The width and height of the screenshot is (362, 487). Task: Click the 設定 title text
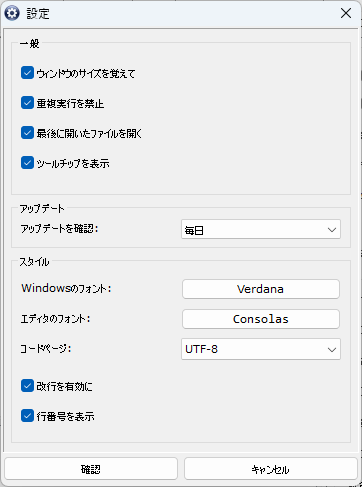pyautogui.click(x=38, y=14)
